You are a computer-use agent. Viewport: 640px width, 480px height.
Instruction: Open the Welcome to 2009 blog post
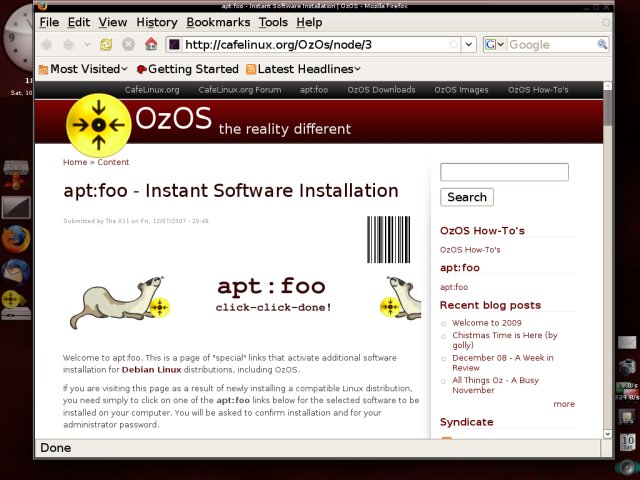click(x=487, y=323)
